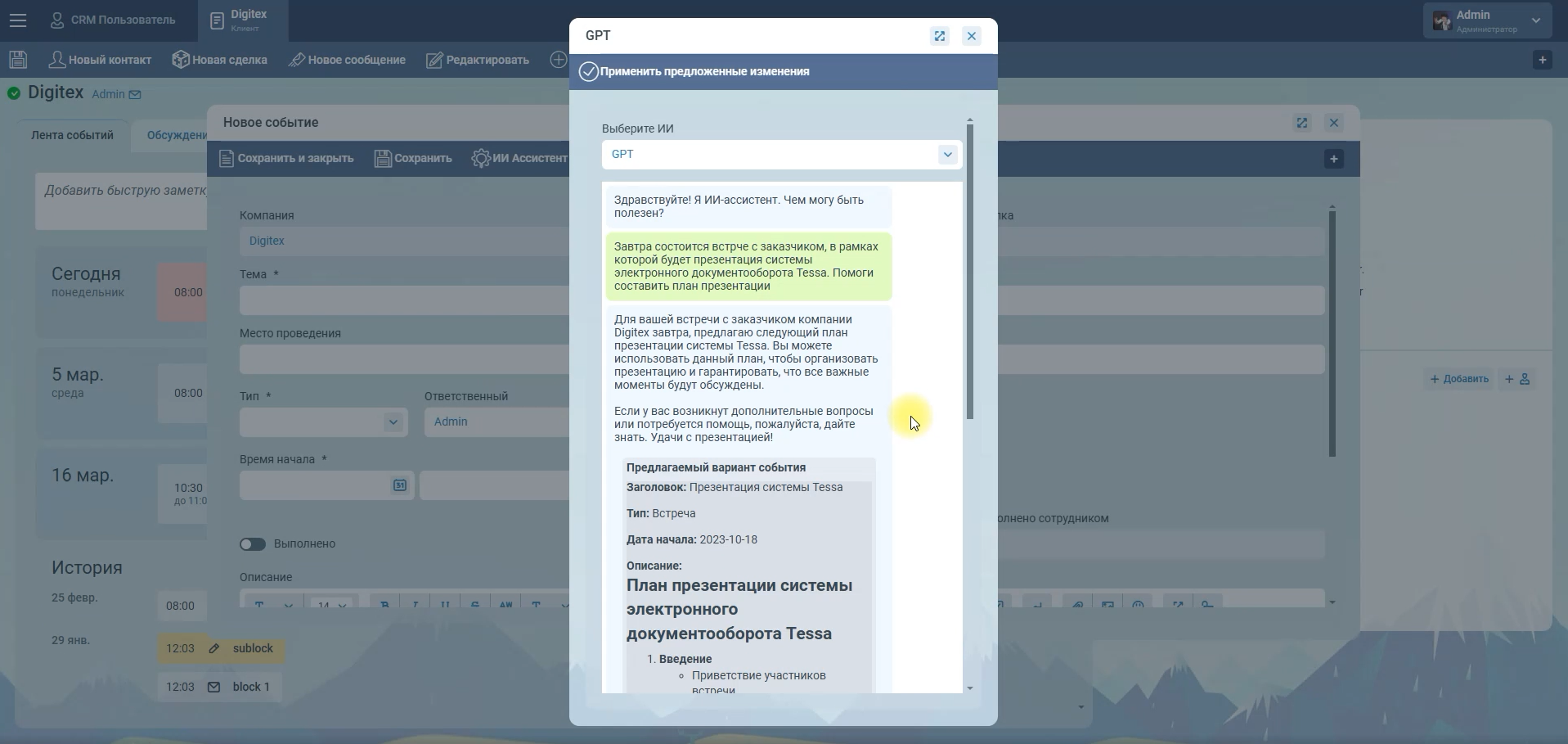1568x744 pixels.
Task: Click Сохранить и закрыть in event window
Action: pyautogui.click(x=286, y=158)
